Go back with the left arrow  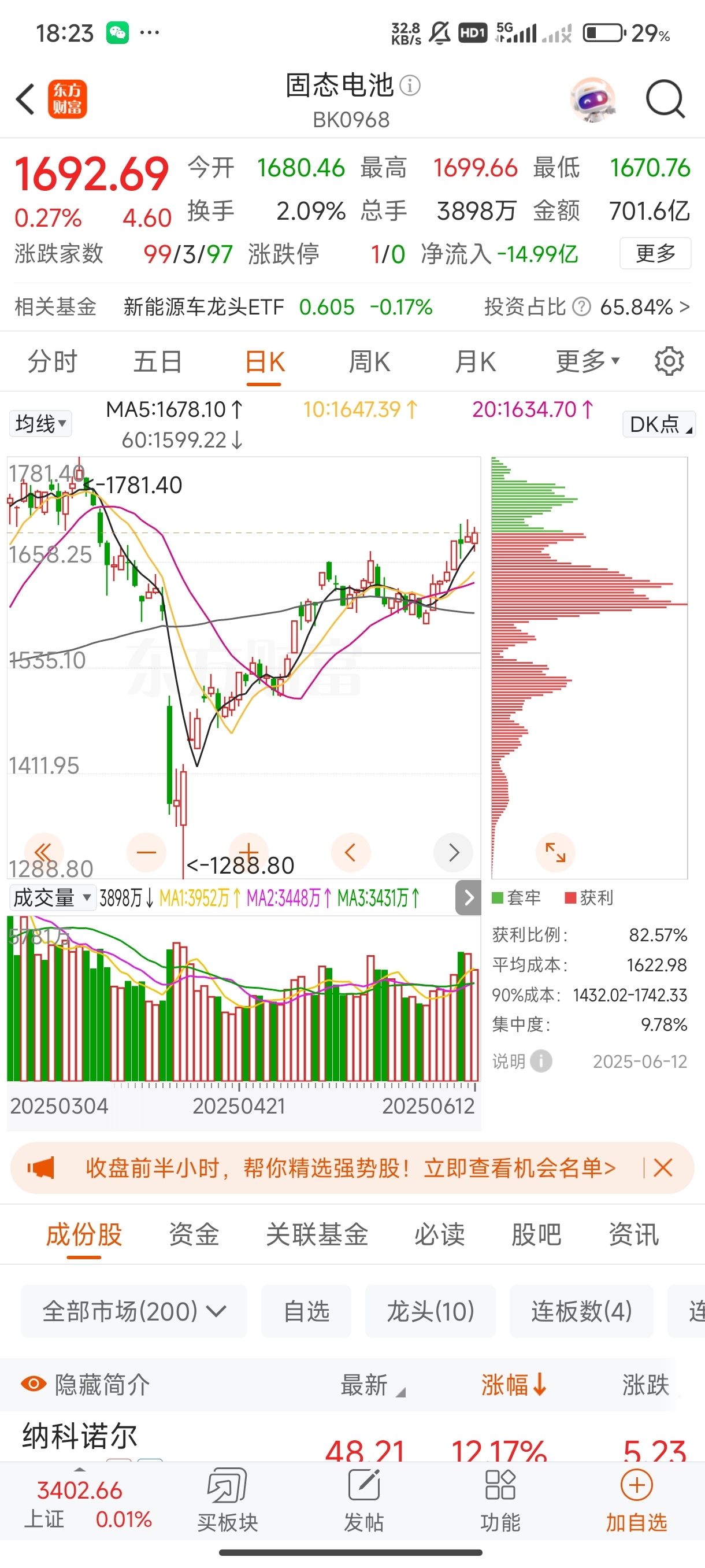click(25, 99)
